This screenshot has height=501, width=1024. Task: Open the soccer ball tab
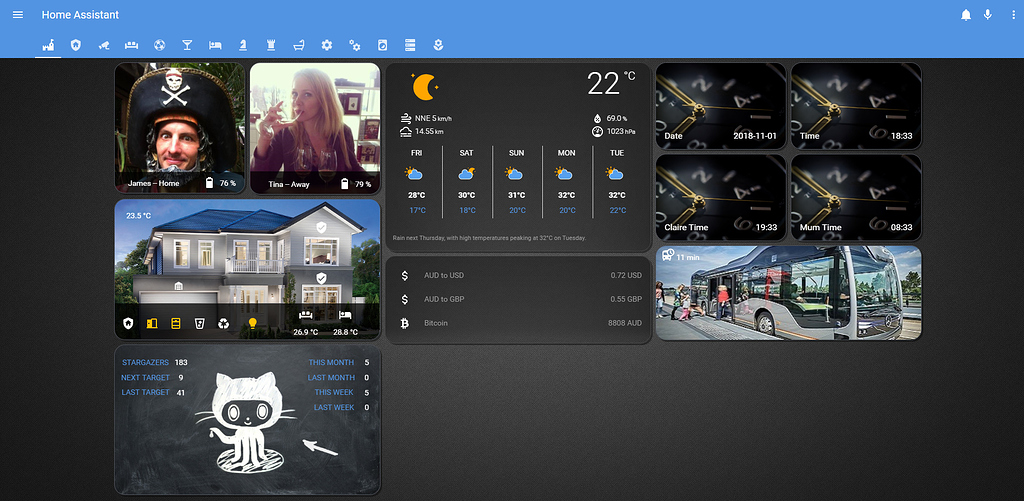point(159,45)
